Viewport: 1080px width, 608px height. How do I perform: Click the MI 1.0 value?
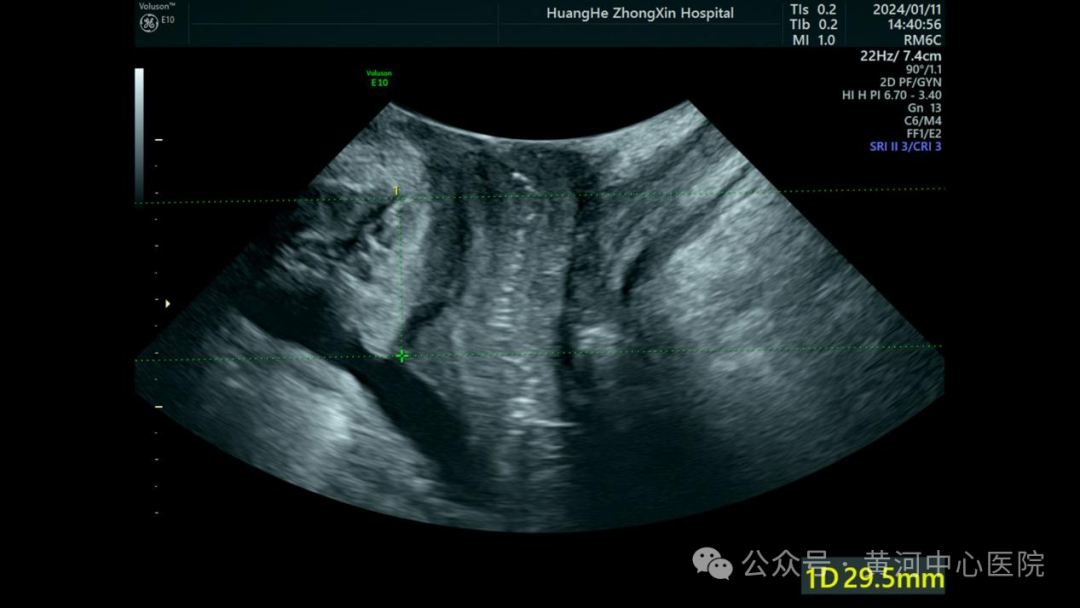(813, 40)
